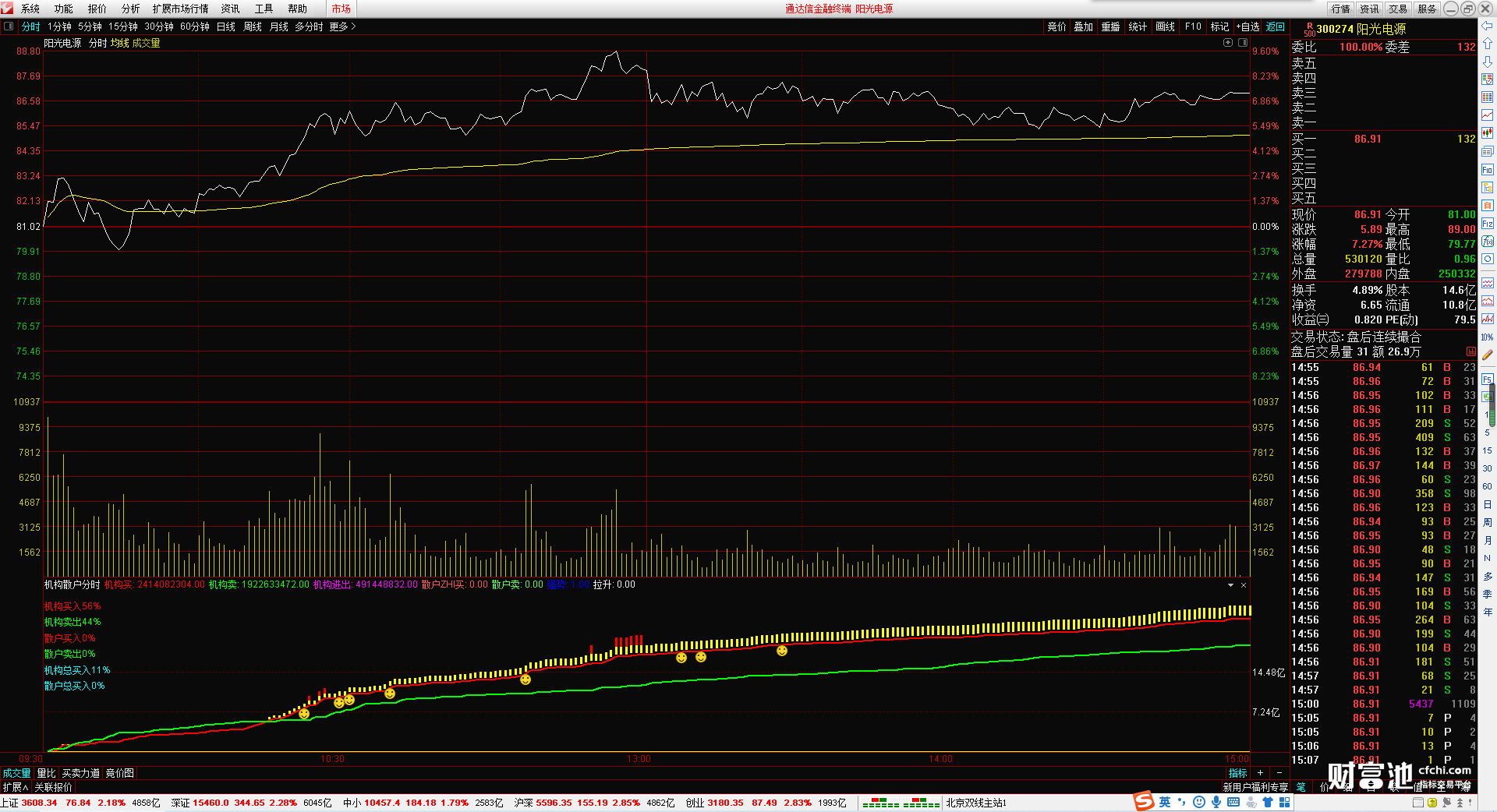Toggle Sogou punctuation mode icon
Screen dimensions: 1497x812
pyautogui.click(x=1182, y=802)
